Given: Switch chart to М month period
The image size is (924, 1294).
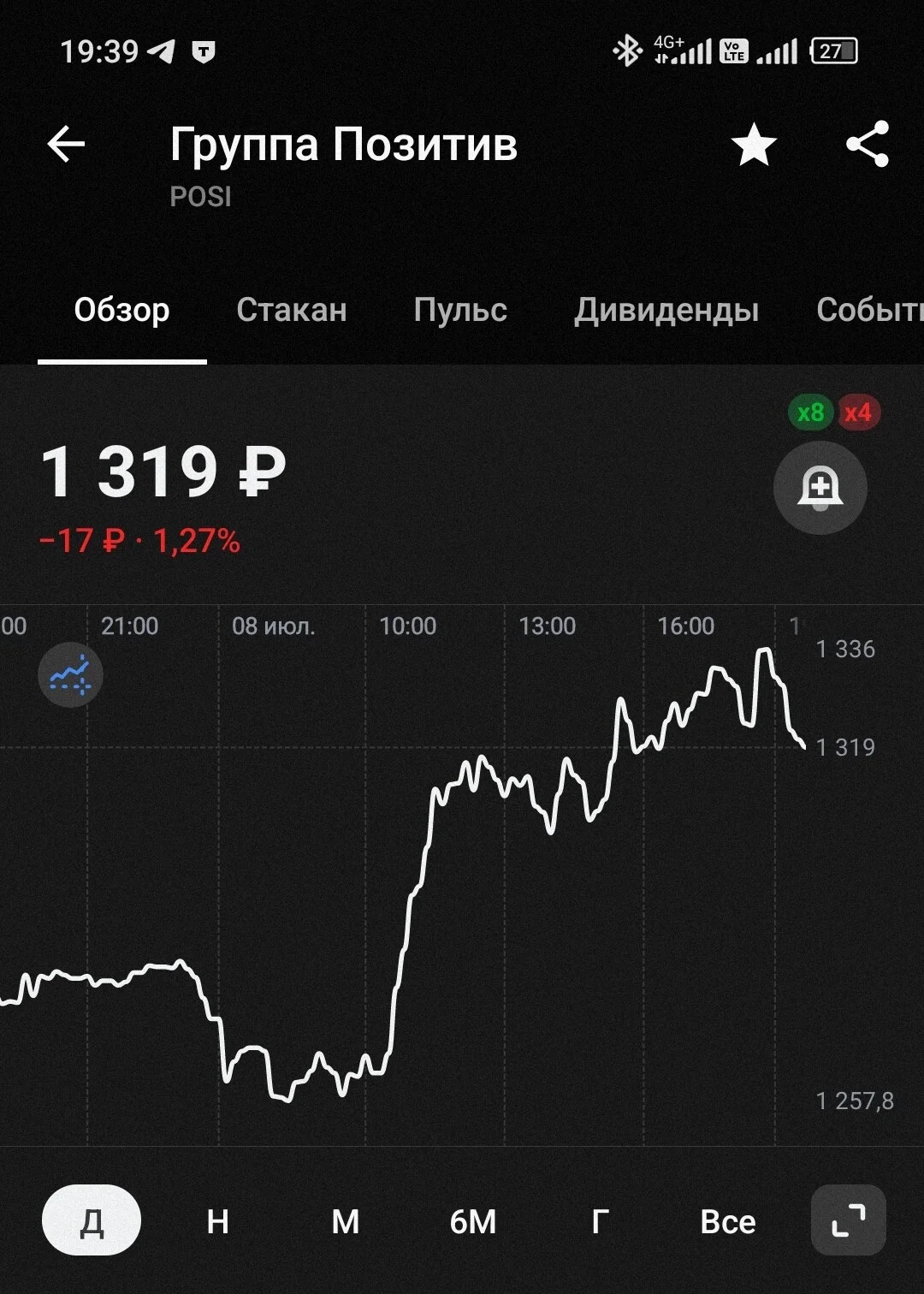Looking at the screenshot, I should pyautogui.click(x=346, y=1221).
